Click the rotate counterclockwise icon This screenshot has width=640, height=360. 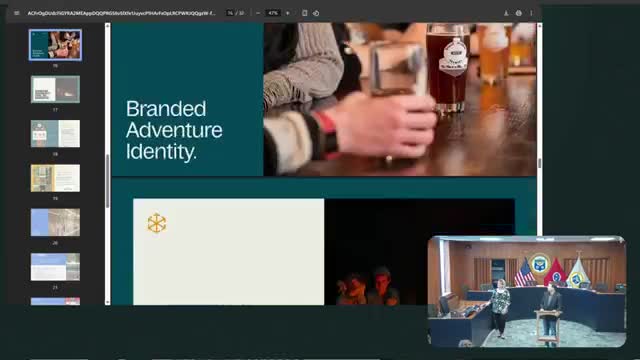[316, 13]
